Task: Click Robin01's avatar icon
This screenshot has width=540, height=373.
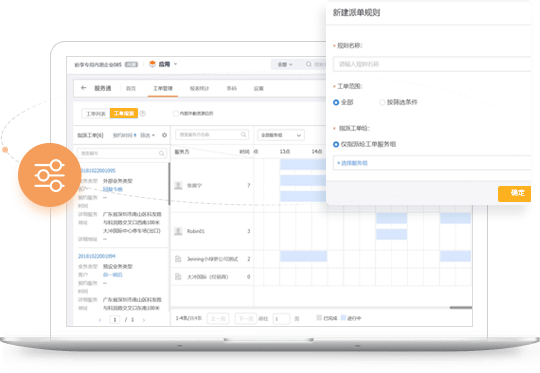Action: (178, 231)
